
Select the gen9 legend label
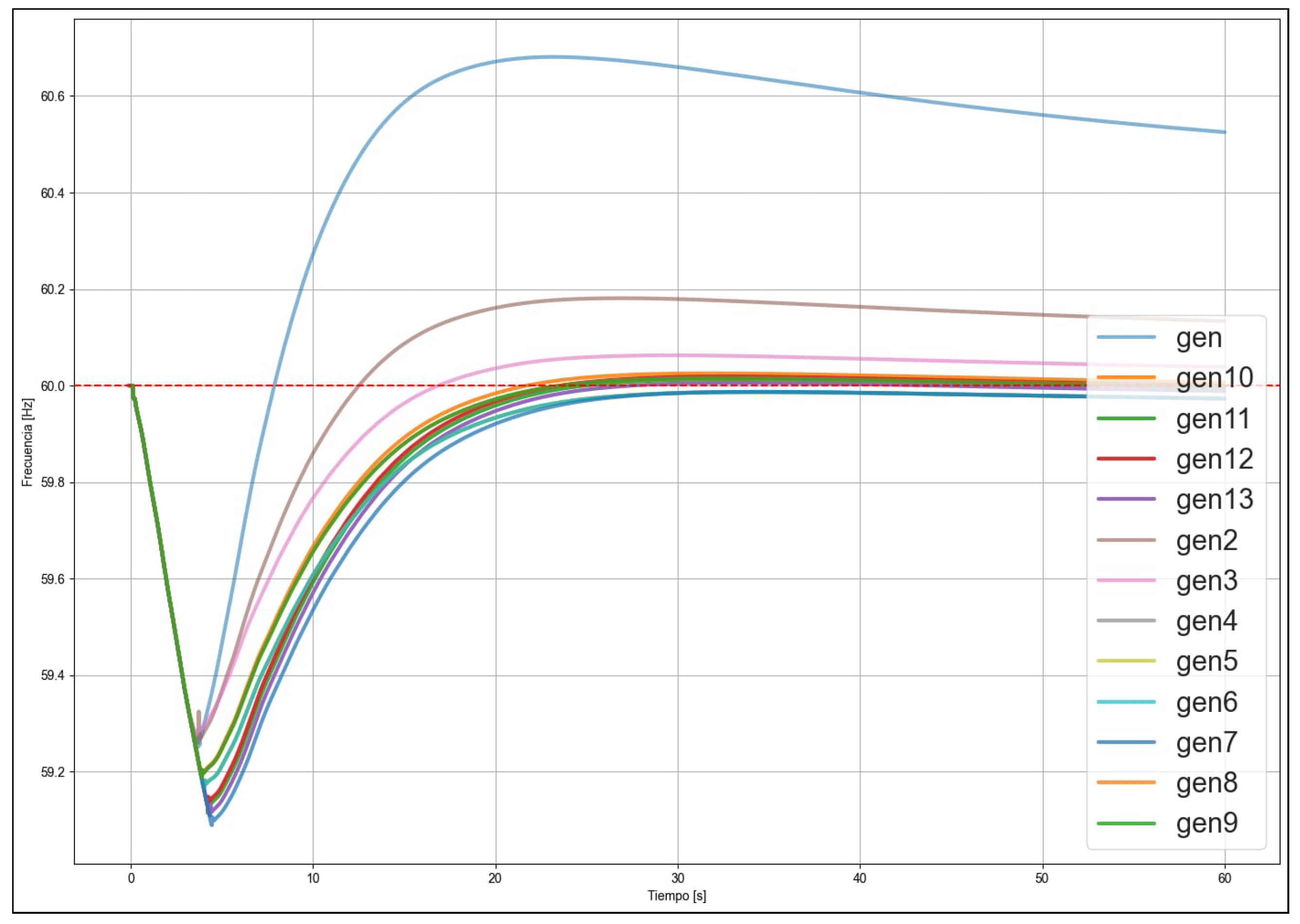[1207, 823]
